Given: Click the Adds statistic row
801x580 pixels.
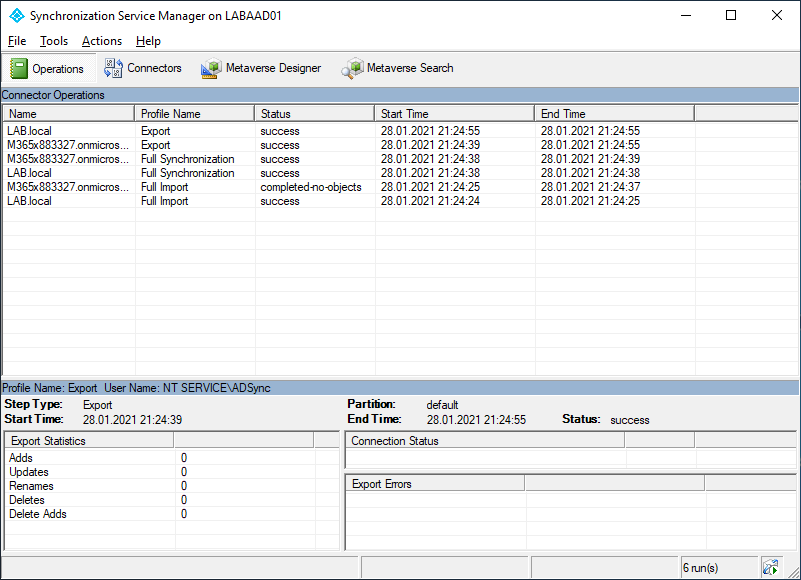Looking at the screenshot, I should (172, 458).
